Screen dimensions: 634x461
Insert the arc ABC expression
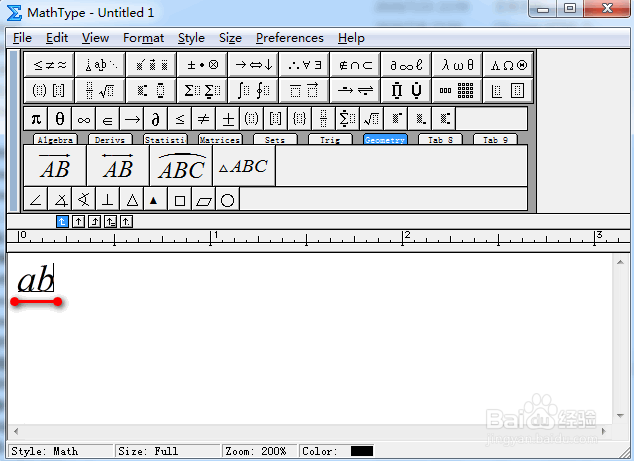point(181,166)
